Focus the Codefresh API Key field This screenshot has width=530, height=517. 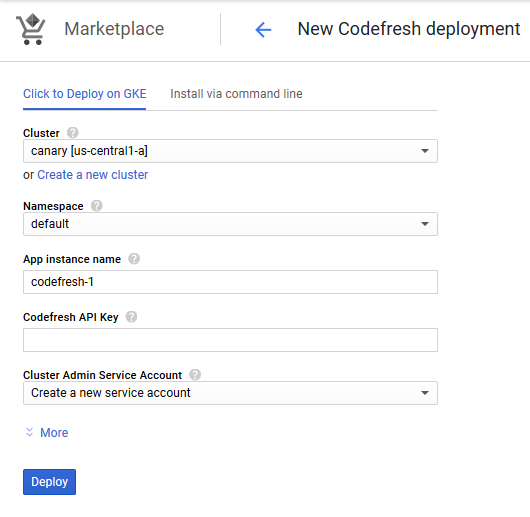(230, 340)
